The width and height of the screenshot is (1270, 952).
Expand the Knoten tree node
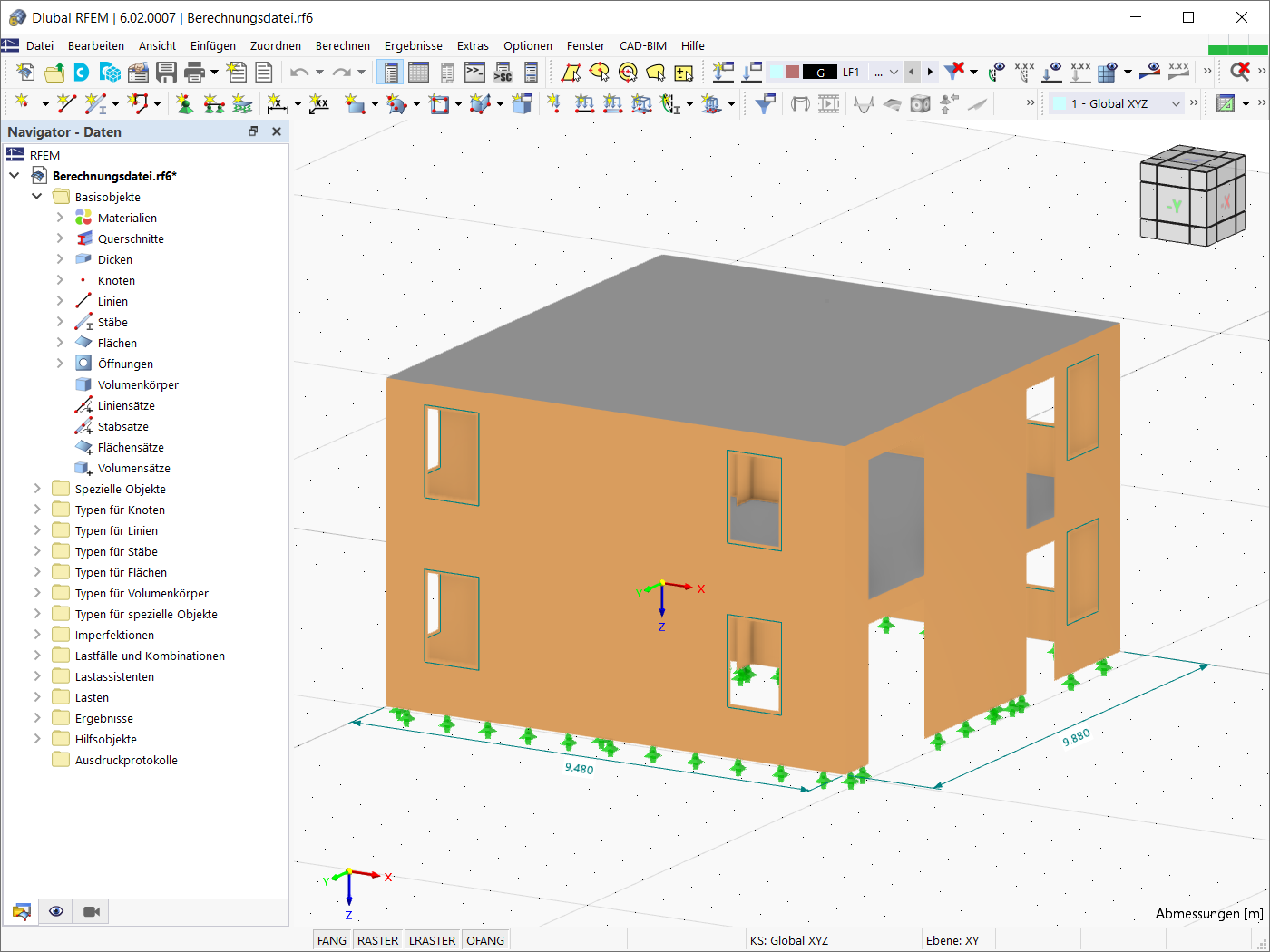click(60, 280)
